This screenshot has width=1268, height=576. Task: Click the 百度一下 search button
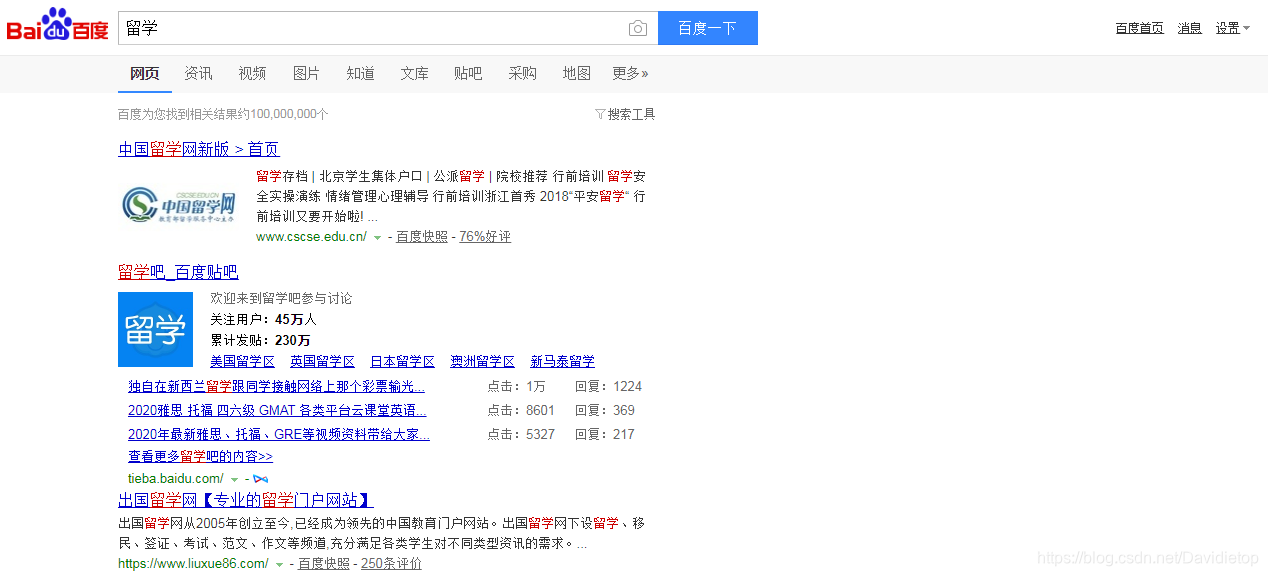(x=708, y=28)
